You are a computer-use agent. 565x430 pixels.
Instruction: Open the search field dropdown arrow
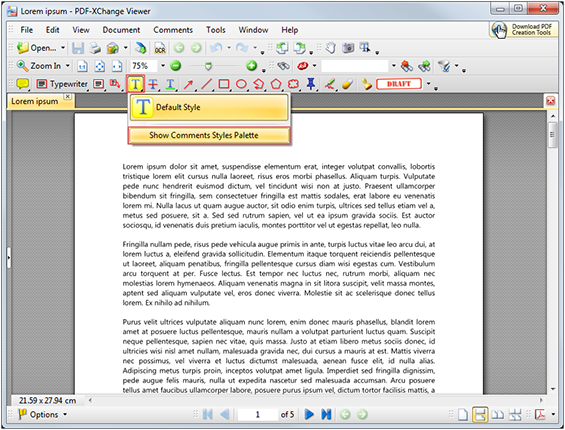pyautogui.click(x=393, y=66)
